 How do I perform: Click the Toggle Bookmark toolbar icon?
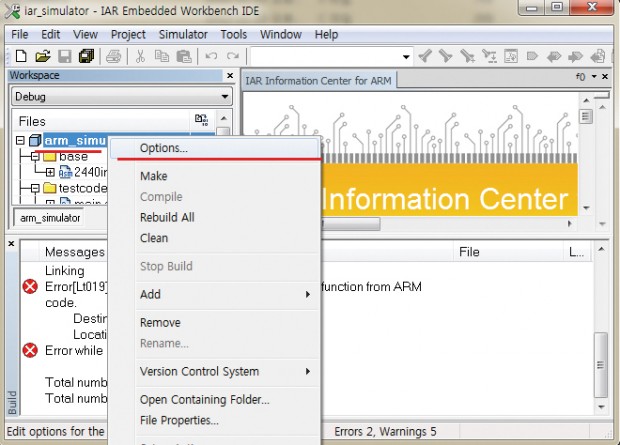532,56
